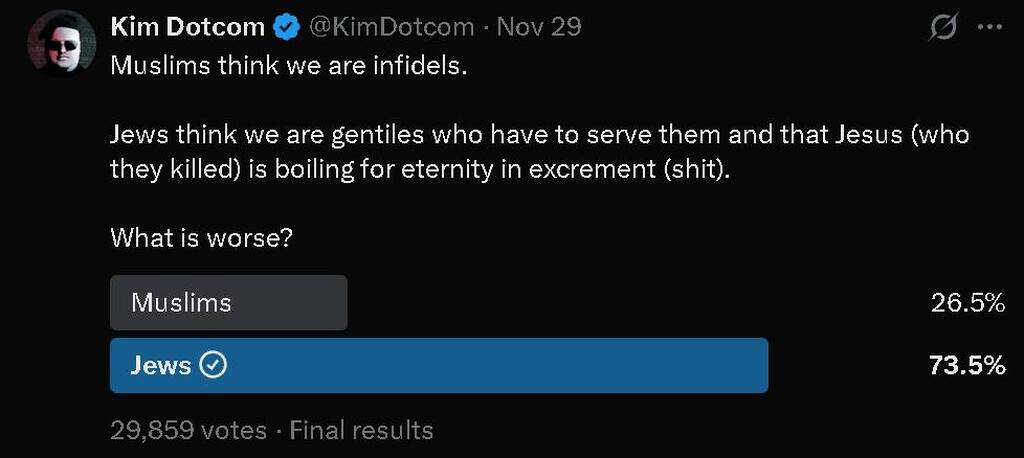Click the second paragraph of the post
Viewport: 1024px width, 458px height.
point(540,151)
